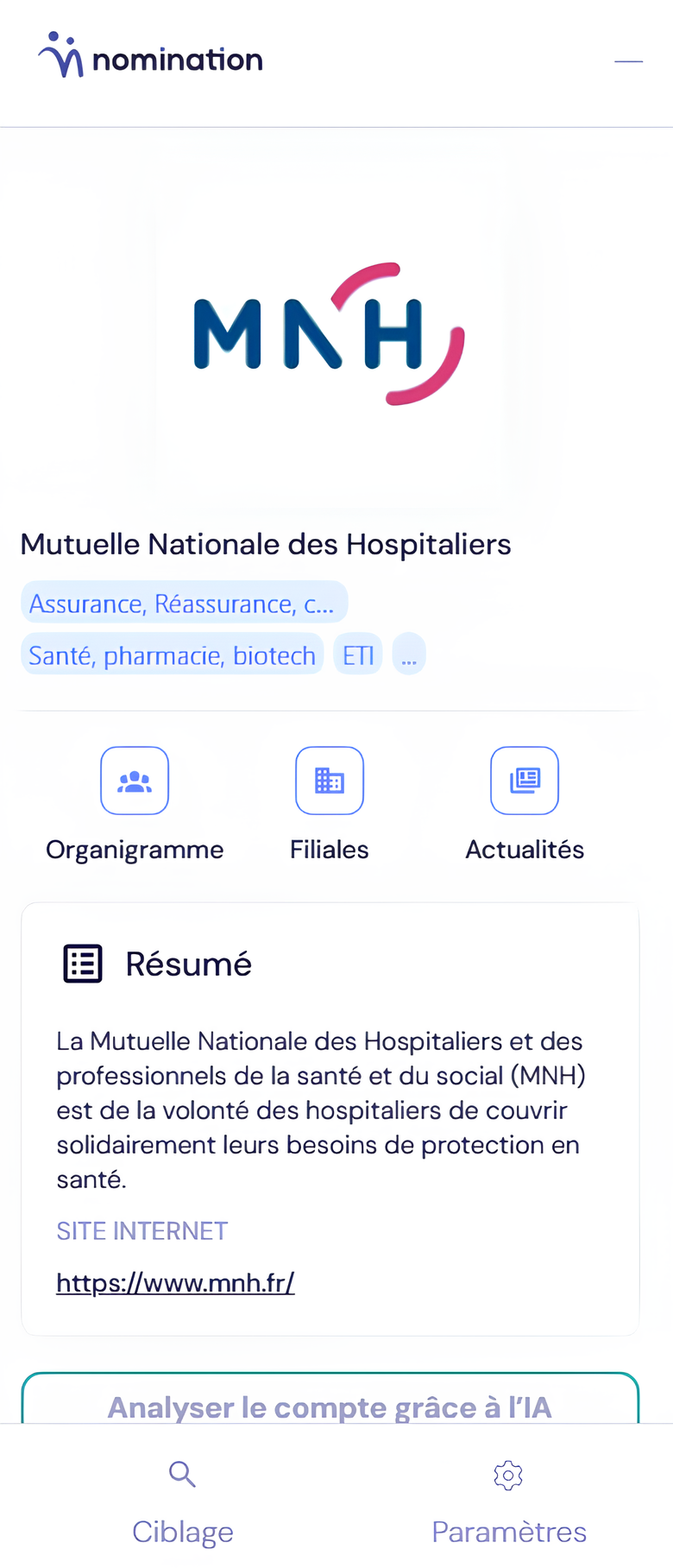Open the Organigramme people icon
The height and width of the screenshot is (1568, 673).
point(135,781)
